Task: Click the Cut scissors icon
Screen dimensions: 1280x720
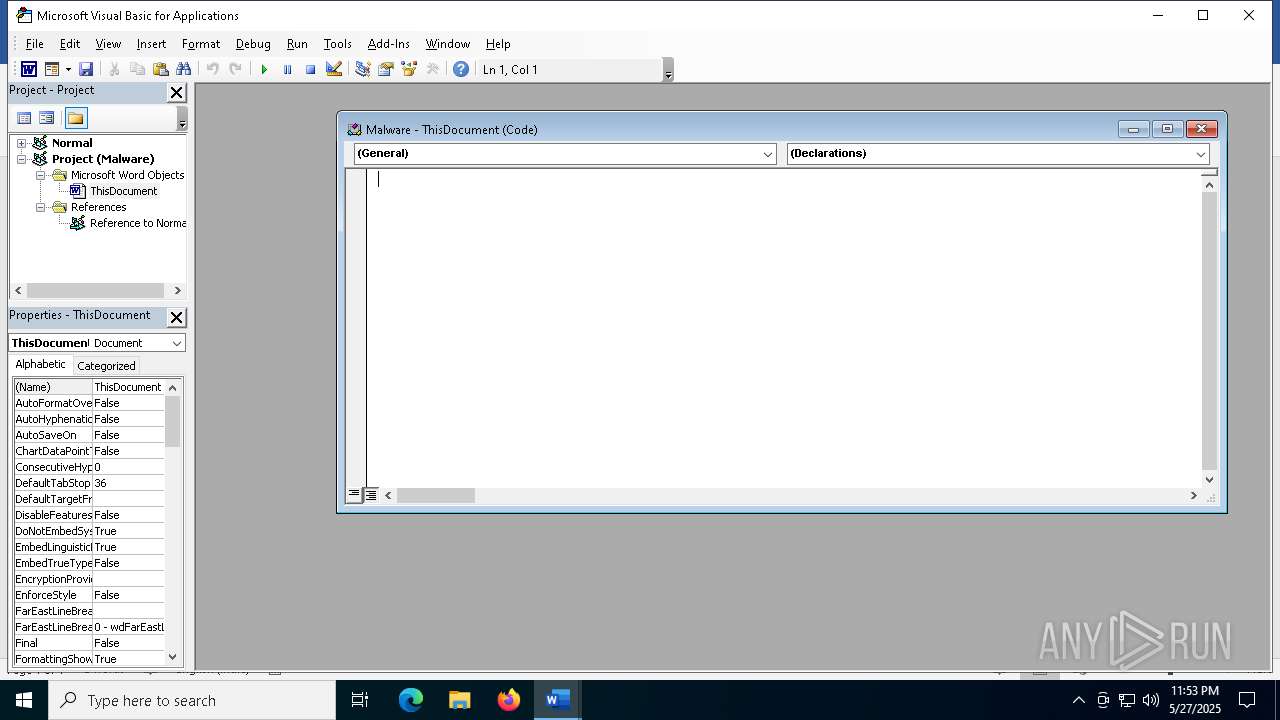Action: pyautogui.click(x=114, y=69)
